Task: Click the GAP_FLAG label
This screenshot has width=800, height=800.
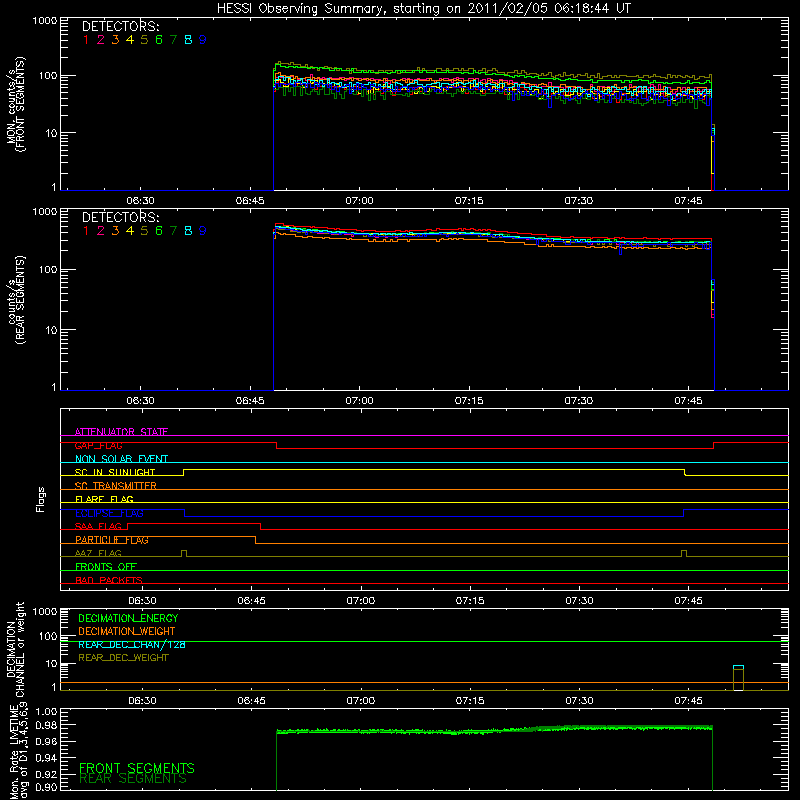Action: pyautogui.click(x=98, y=445)
